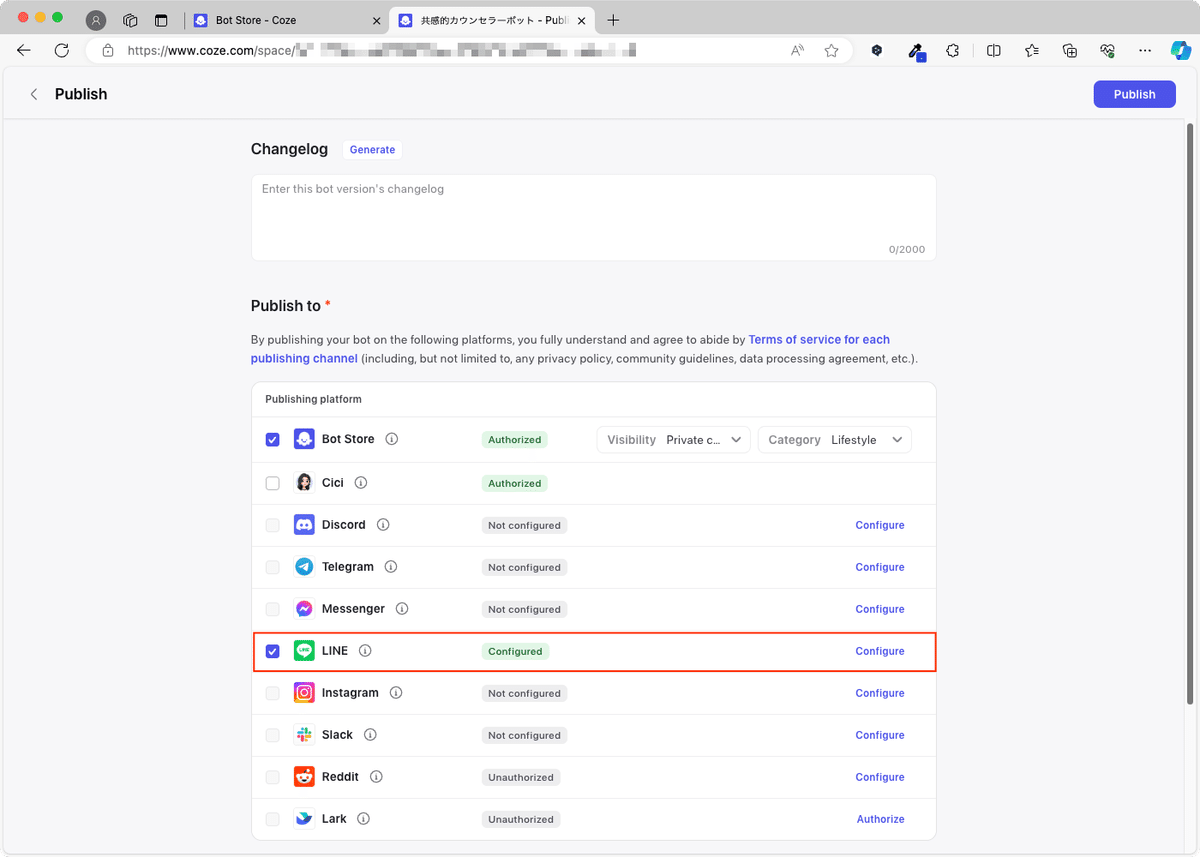The height and width of the screenshot is (857, 1200).
Task: Open a new browser tab
Action: [x=613, y=20]
